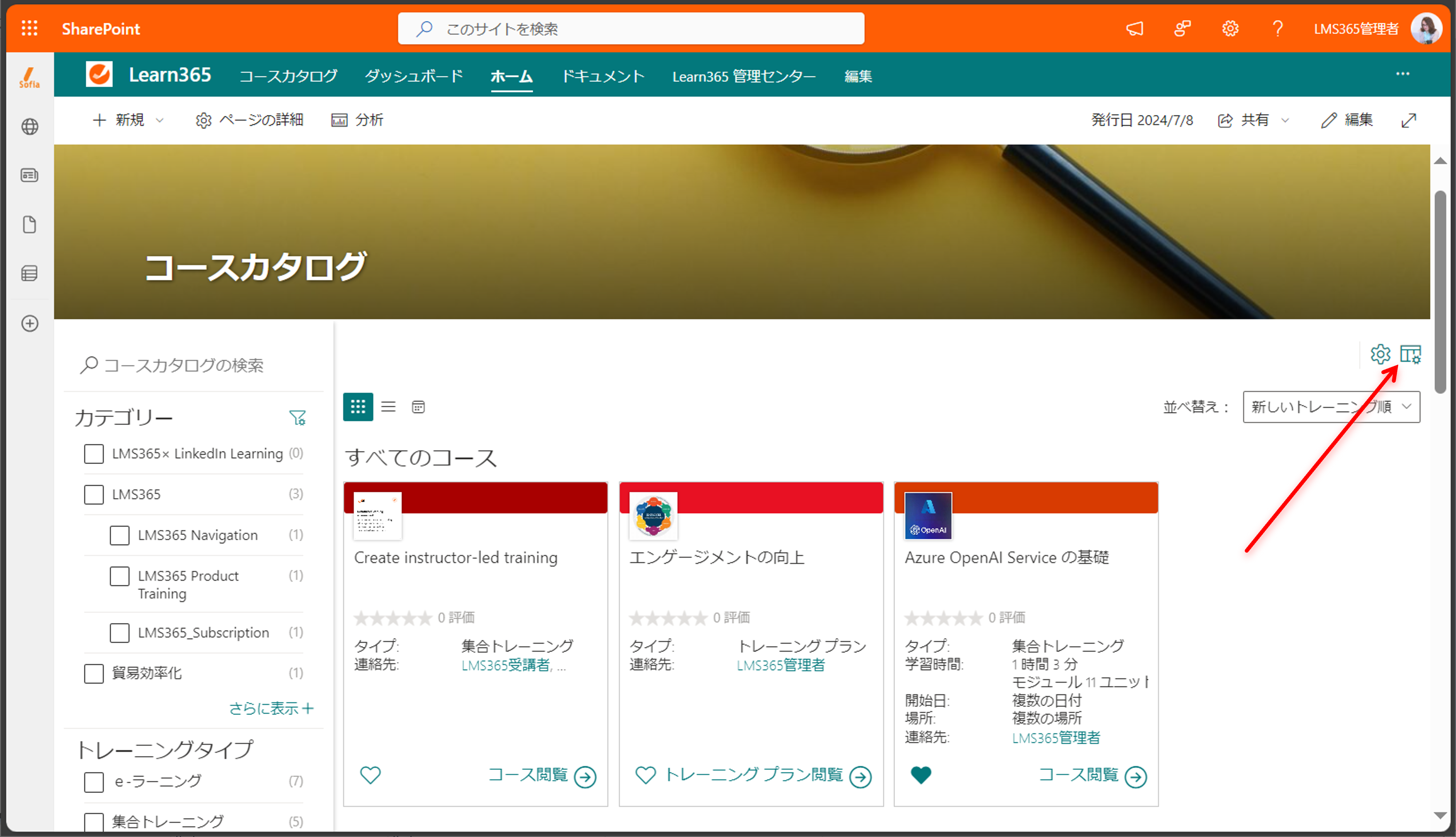This screenshot has width=1456, height=837.
Task: Click the star rating on エンゲージメントの向上
Action: pos(668,618)
